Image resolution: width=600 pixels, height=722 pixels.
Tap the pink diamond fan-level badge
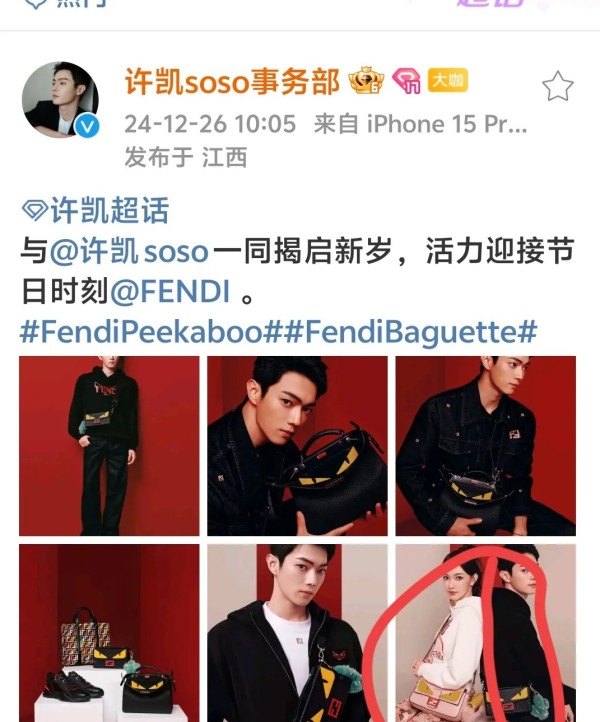(407, 81)
